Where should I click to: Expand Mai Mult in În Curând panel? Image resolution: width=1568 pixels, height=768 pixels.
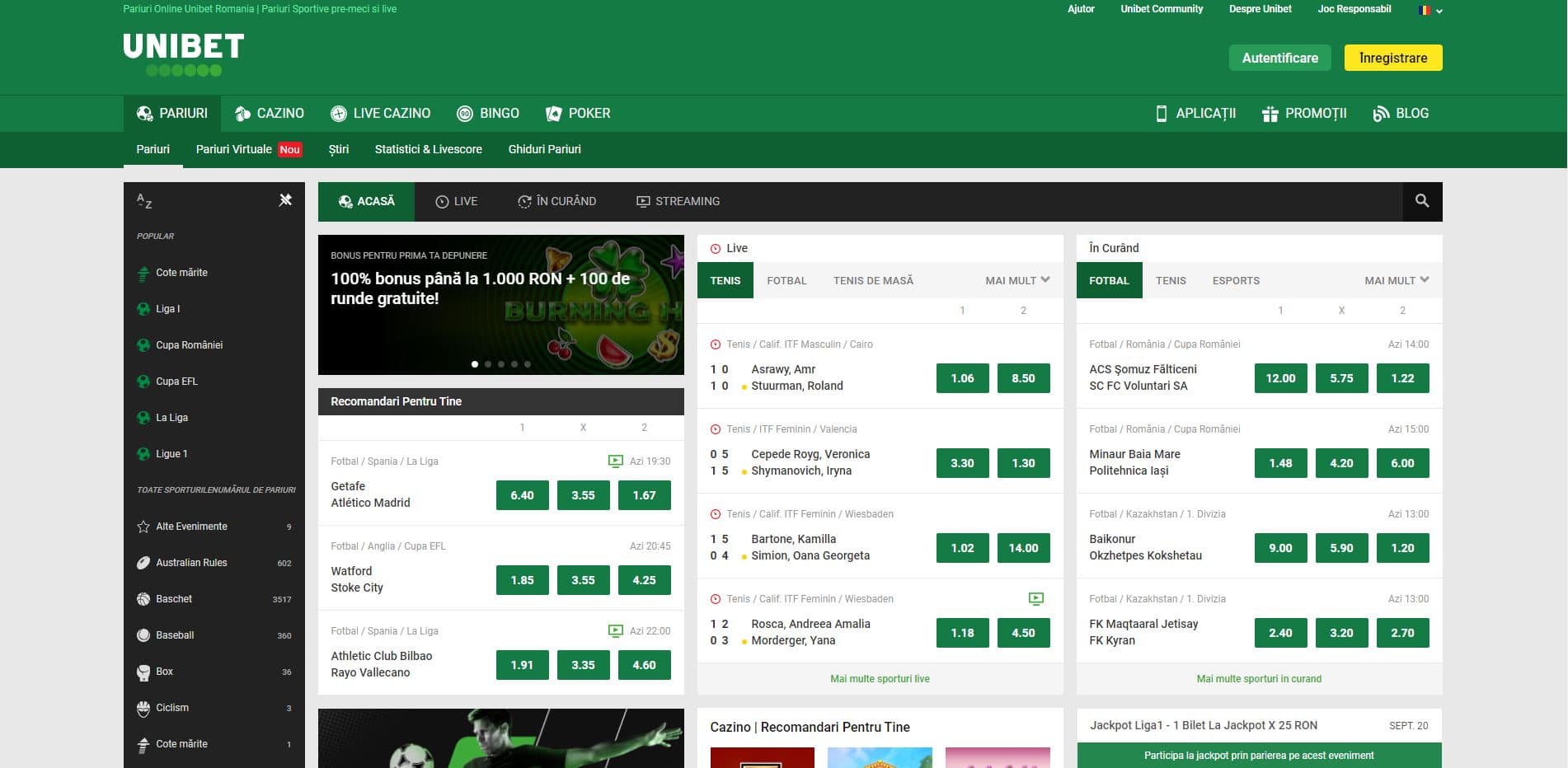[1397, 280]
